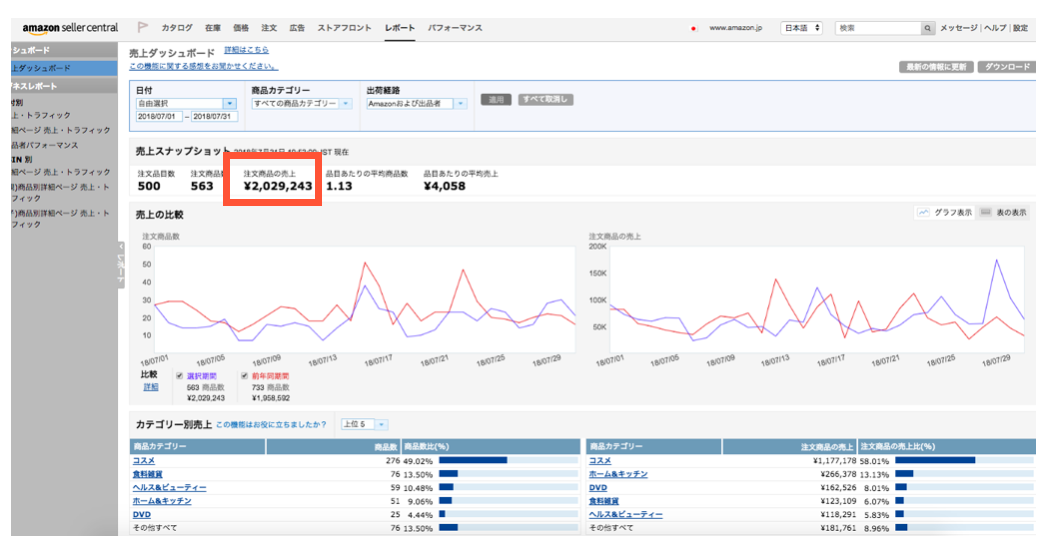Open the 設定 link
Viewport: 1042px width, 546px height.
(1020, 28)
